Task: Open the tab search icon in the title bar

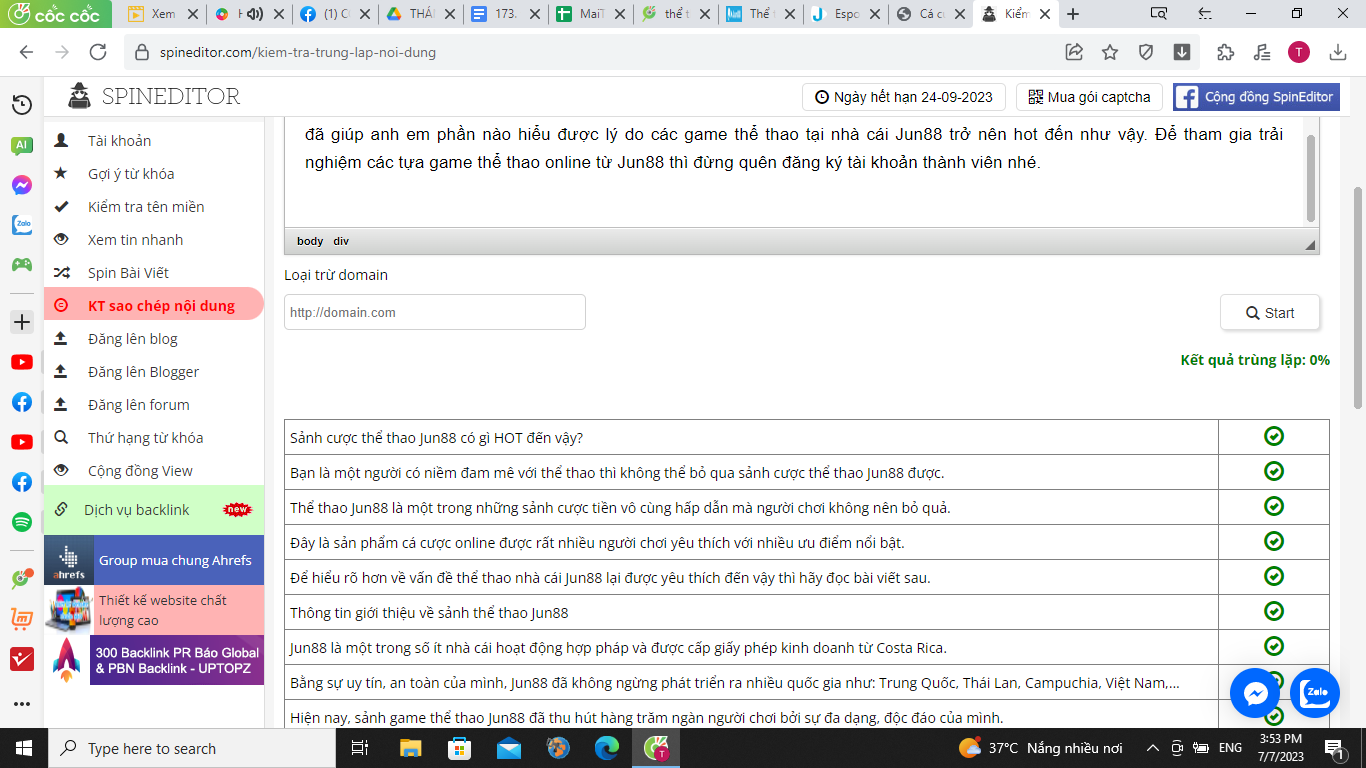Action: tap(1159, 14)
